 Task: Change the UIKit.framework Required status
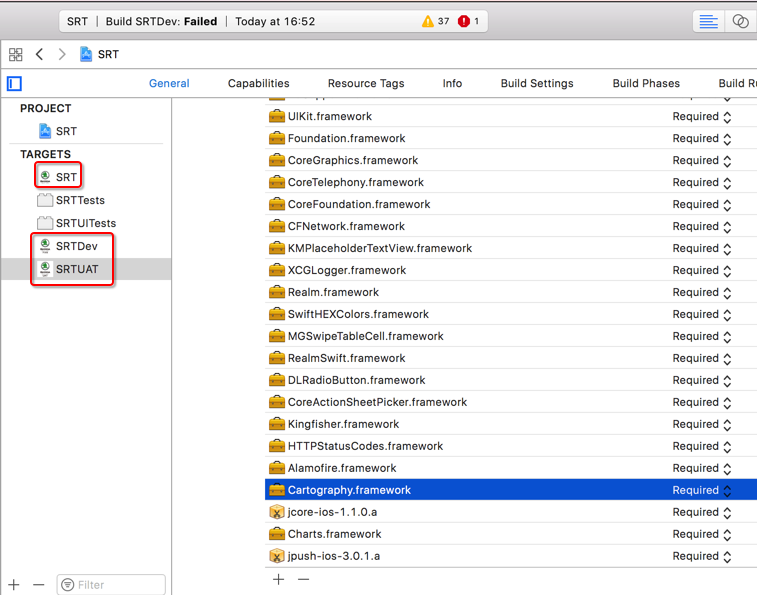coord(702,116)
